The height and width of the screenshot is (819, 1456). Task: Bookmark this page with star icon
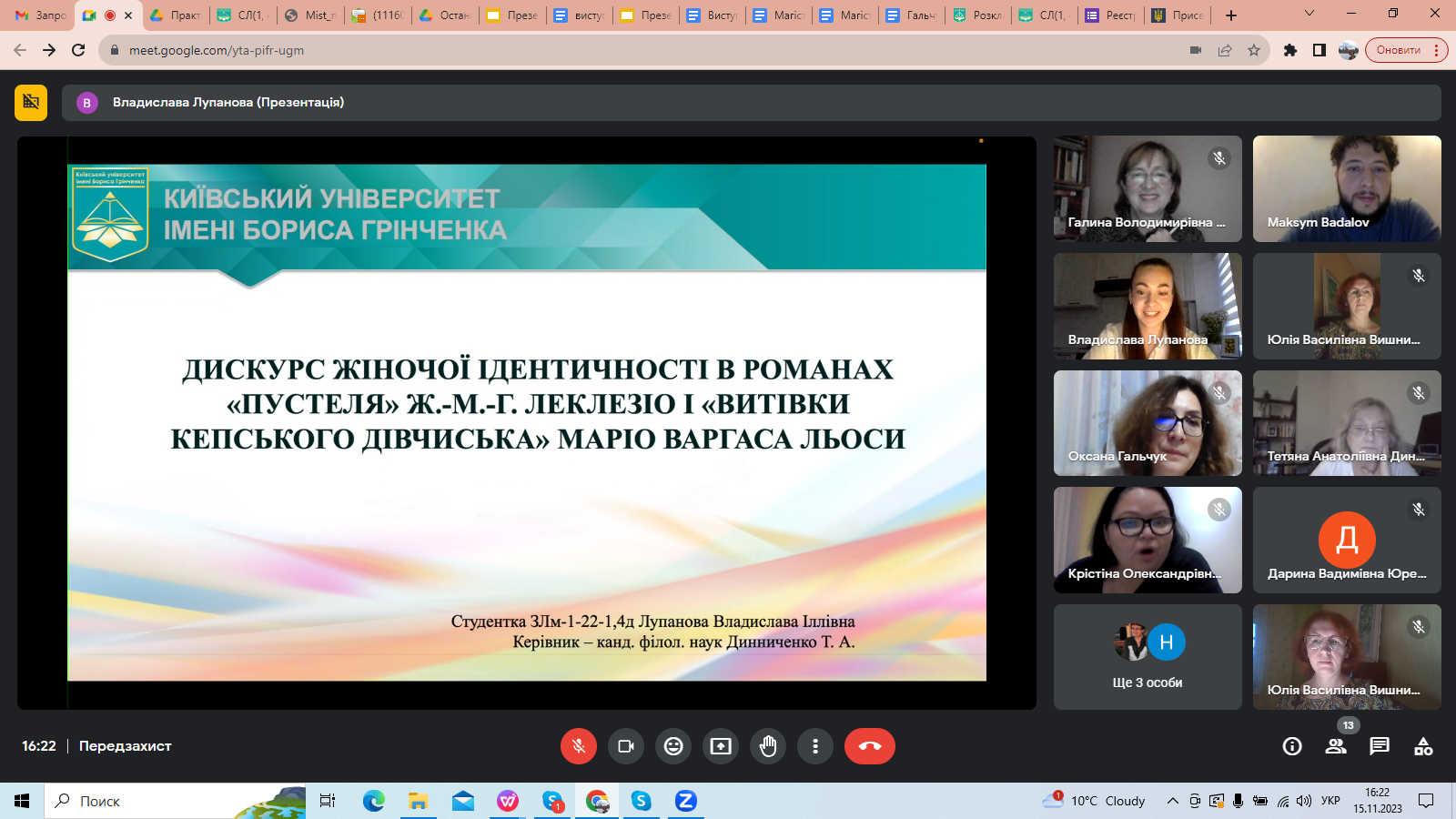pyautogui.click(x=1254, y=50)
